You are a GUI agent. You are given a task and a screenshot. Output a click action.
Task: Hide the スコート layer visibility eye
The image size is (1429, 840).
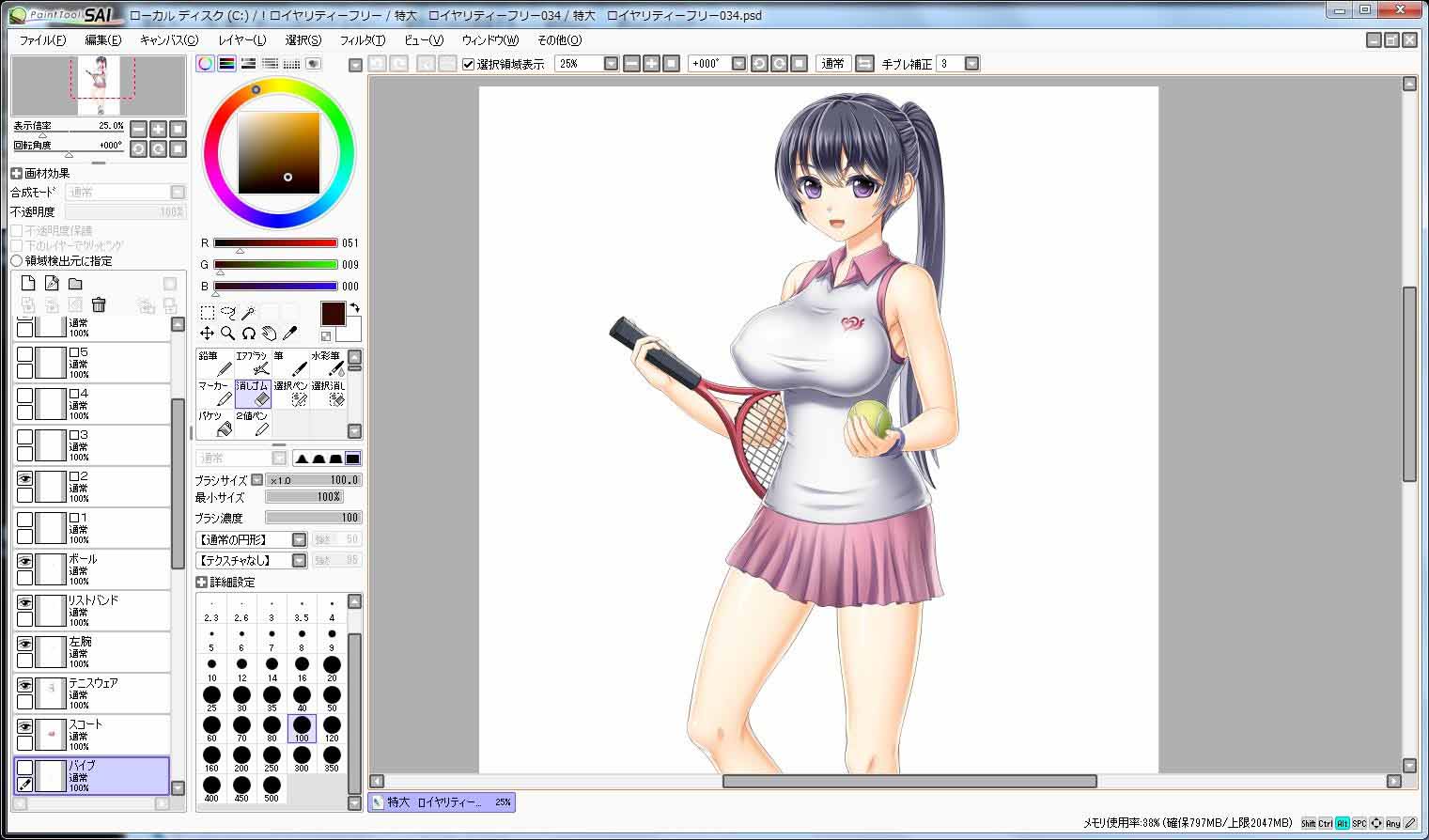[25, 727]
